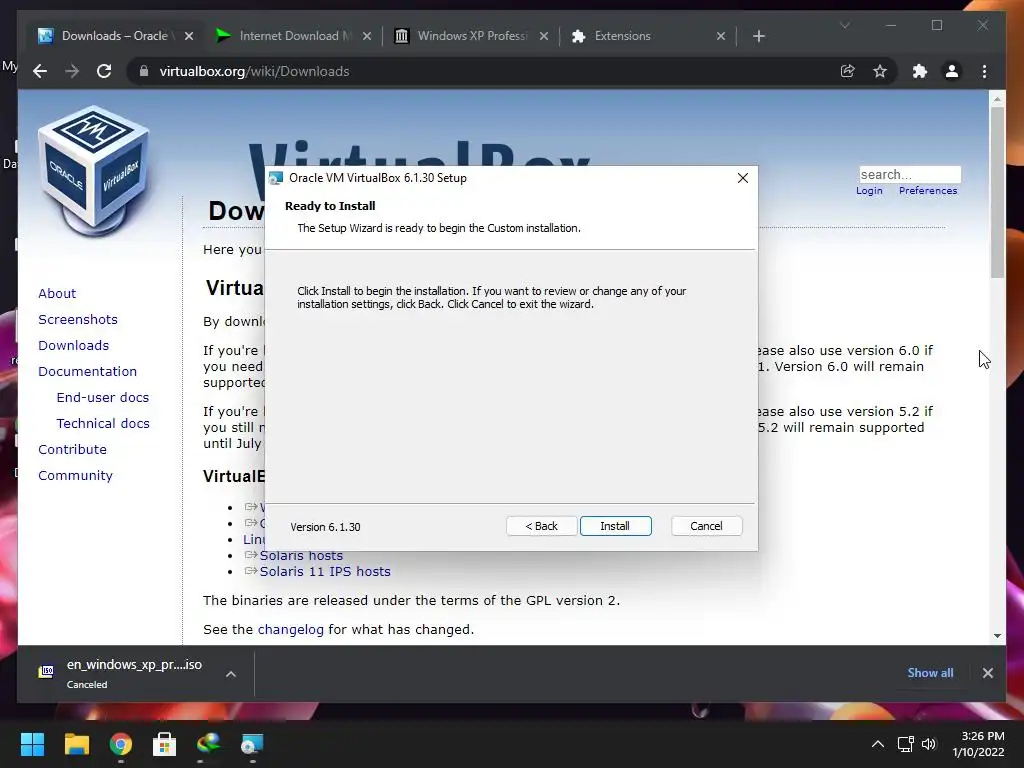Switch to Windows XP Professional tab
Viewport: 1024px width, 768px height.
coord(472,36)
